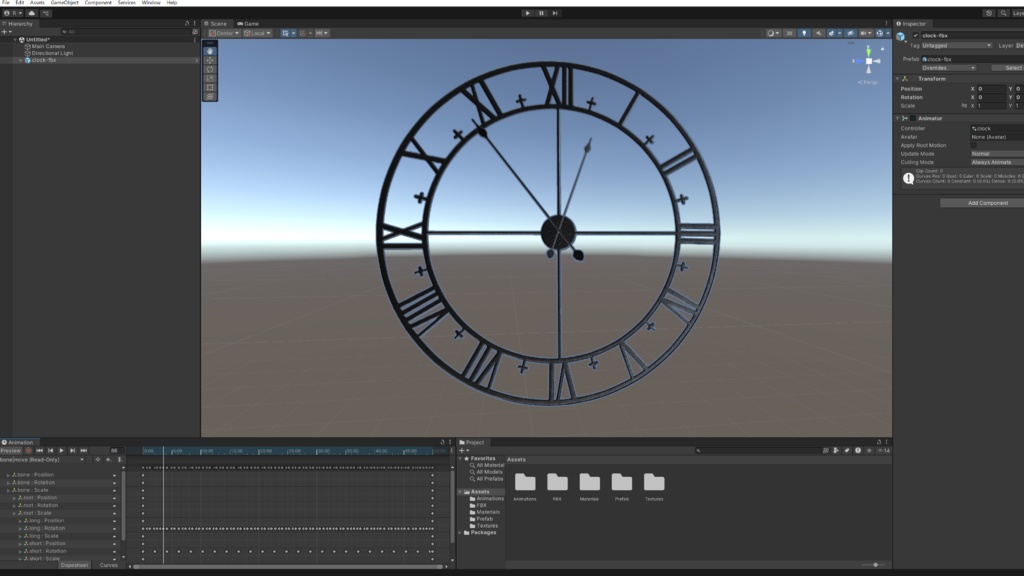Enable Preview mode in the Animation window
The image size is (1024, 576).
coord(11,450)
